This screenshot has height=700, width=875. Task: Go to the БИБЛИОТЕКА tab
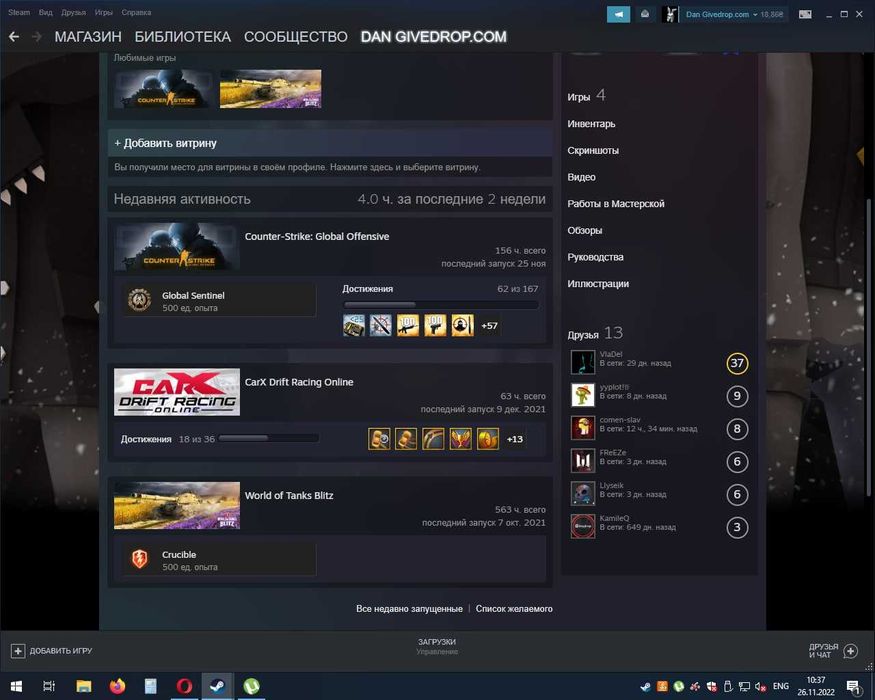click(x=182, y=37)
